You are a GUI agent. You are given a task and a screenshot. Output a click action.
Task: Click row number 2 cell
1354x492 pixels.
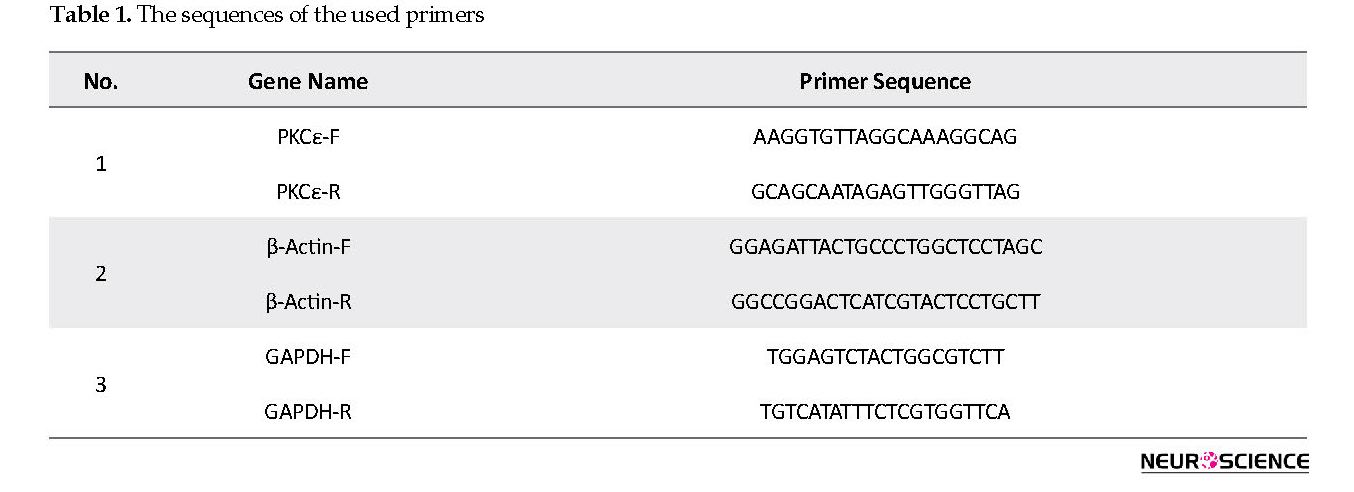(101, 274)
